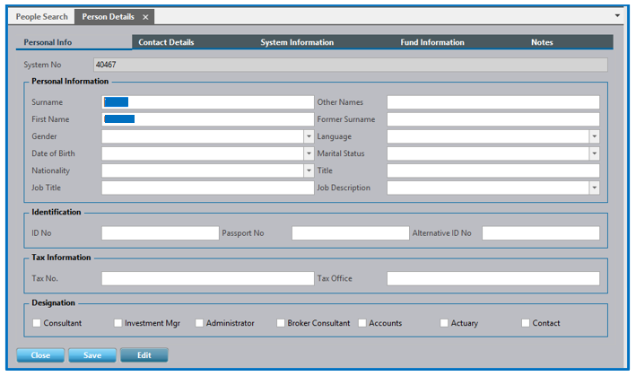Open the Contact Details tab
The width and height of the screenshot is (636, 376).
tap(166, 42)
